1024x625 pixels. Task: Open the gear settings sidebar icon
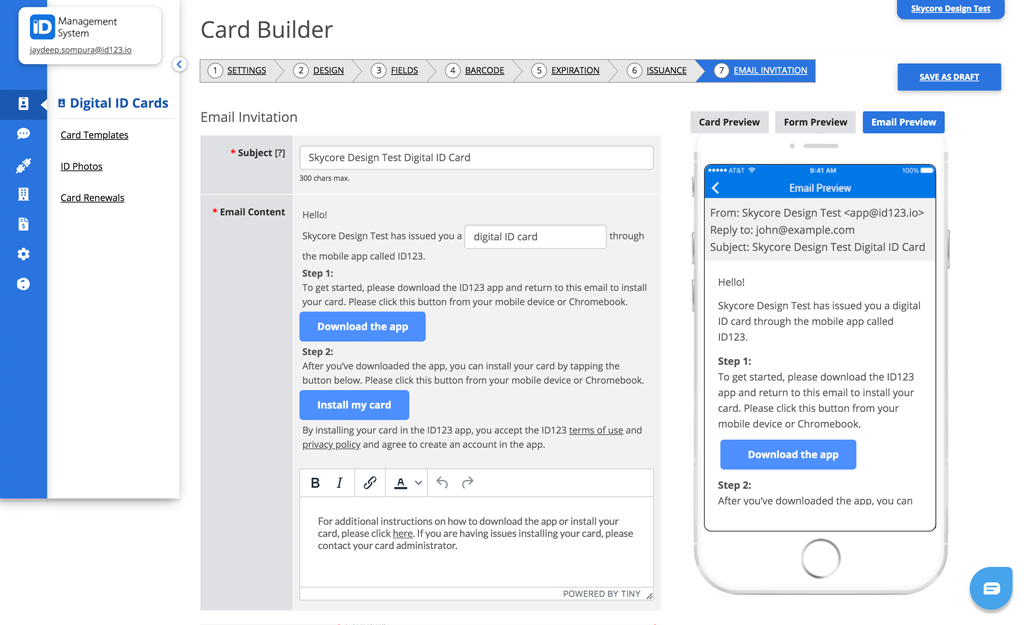click(24, 254)
